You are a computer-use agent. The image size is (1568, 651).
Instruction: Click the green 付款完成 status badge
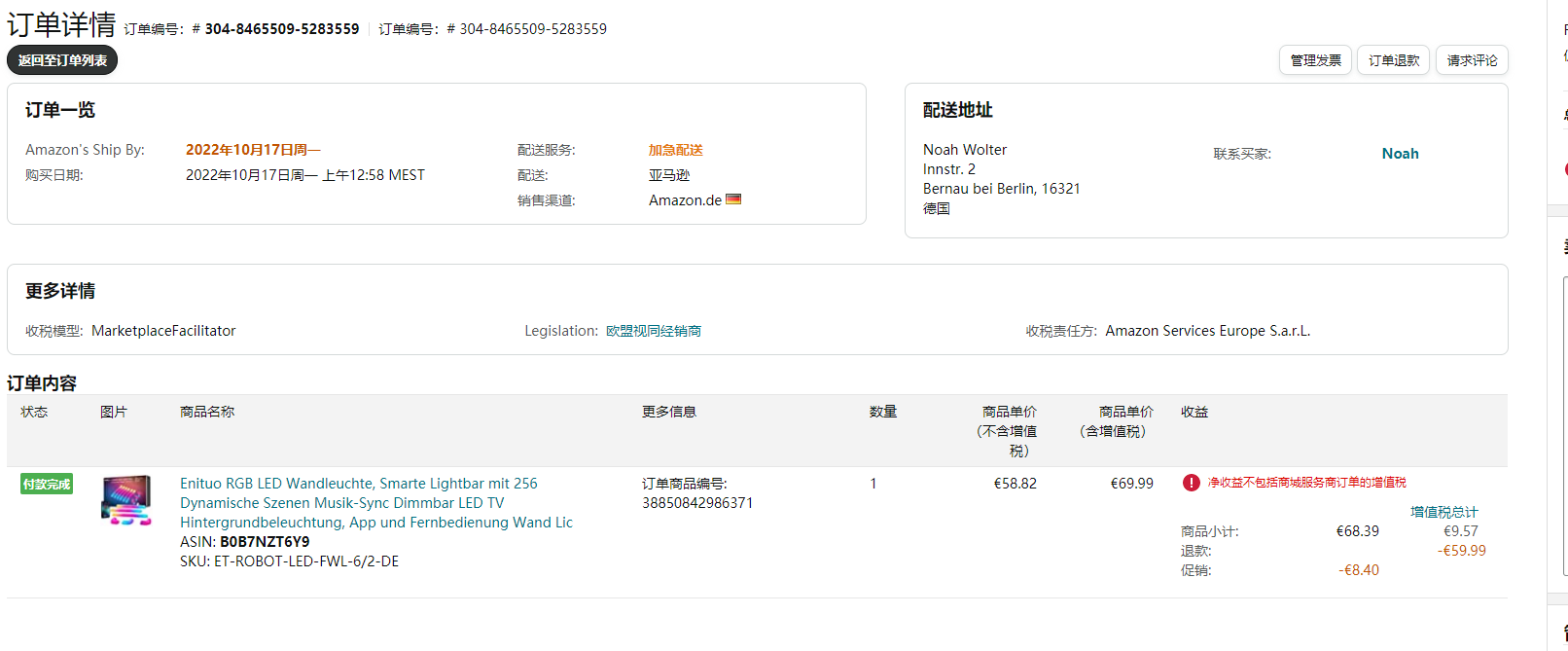tap(47, 484)
